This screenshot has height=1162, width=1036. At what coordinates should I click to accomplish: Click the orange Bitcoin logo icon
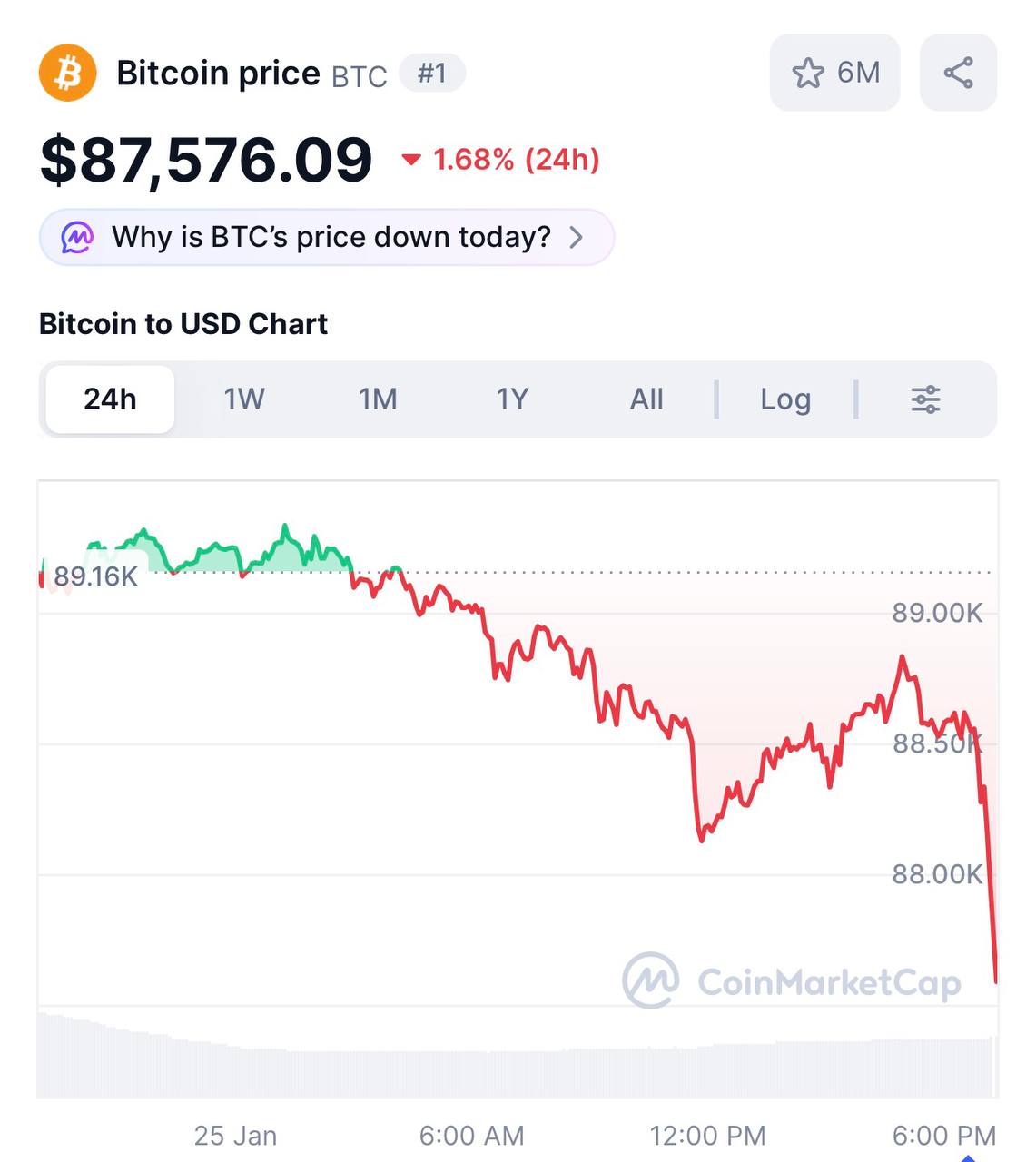67,73
